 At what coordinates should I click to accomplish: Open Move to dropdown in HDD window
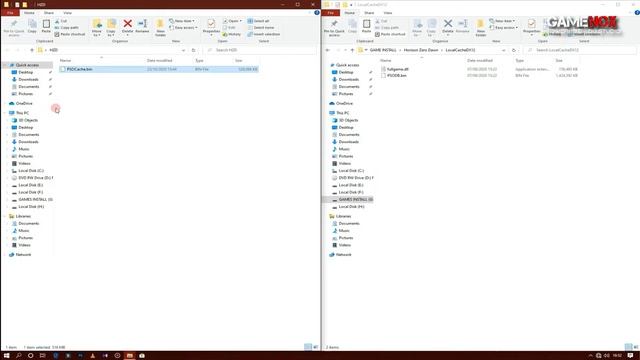coord(97,28)
